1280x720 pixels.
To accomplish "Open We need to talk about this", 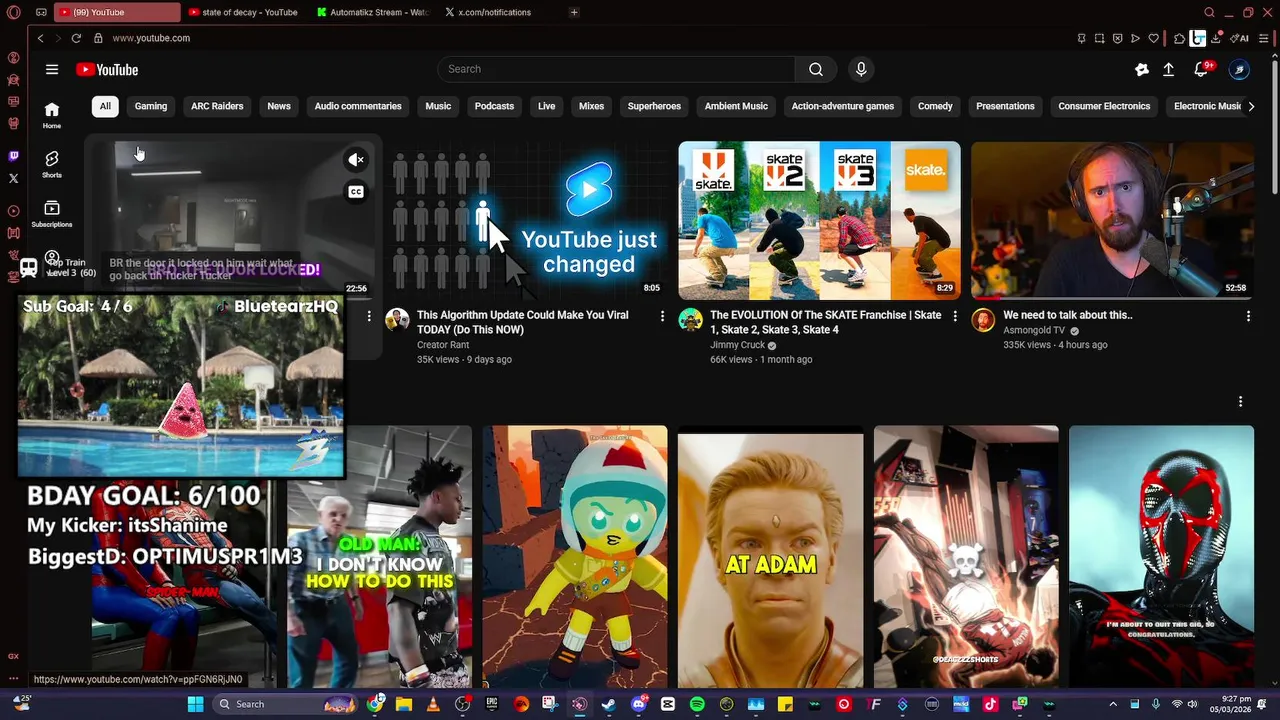I will (x=1068, y=315).
